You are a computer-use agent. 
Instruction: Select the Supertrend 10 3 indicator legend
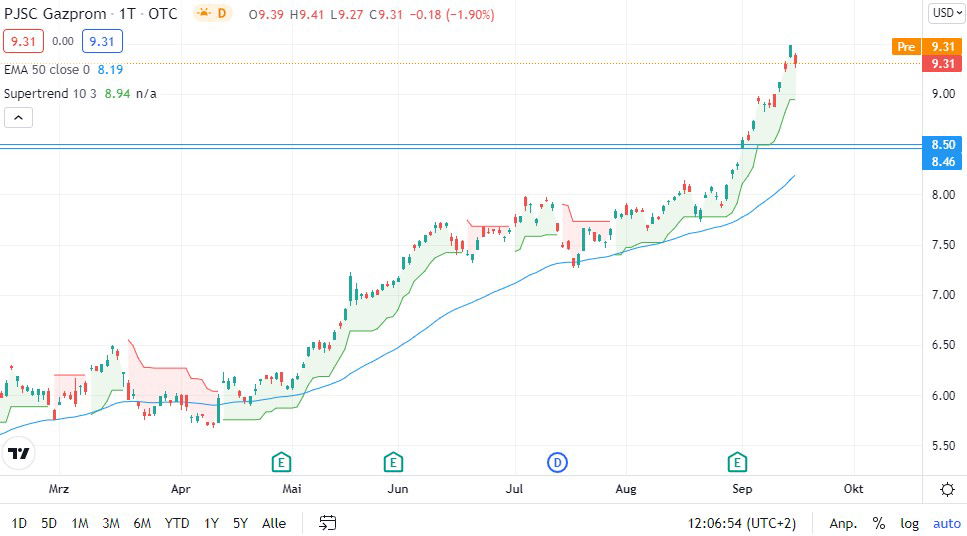50,94
